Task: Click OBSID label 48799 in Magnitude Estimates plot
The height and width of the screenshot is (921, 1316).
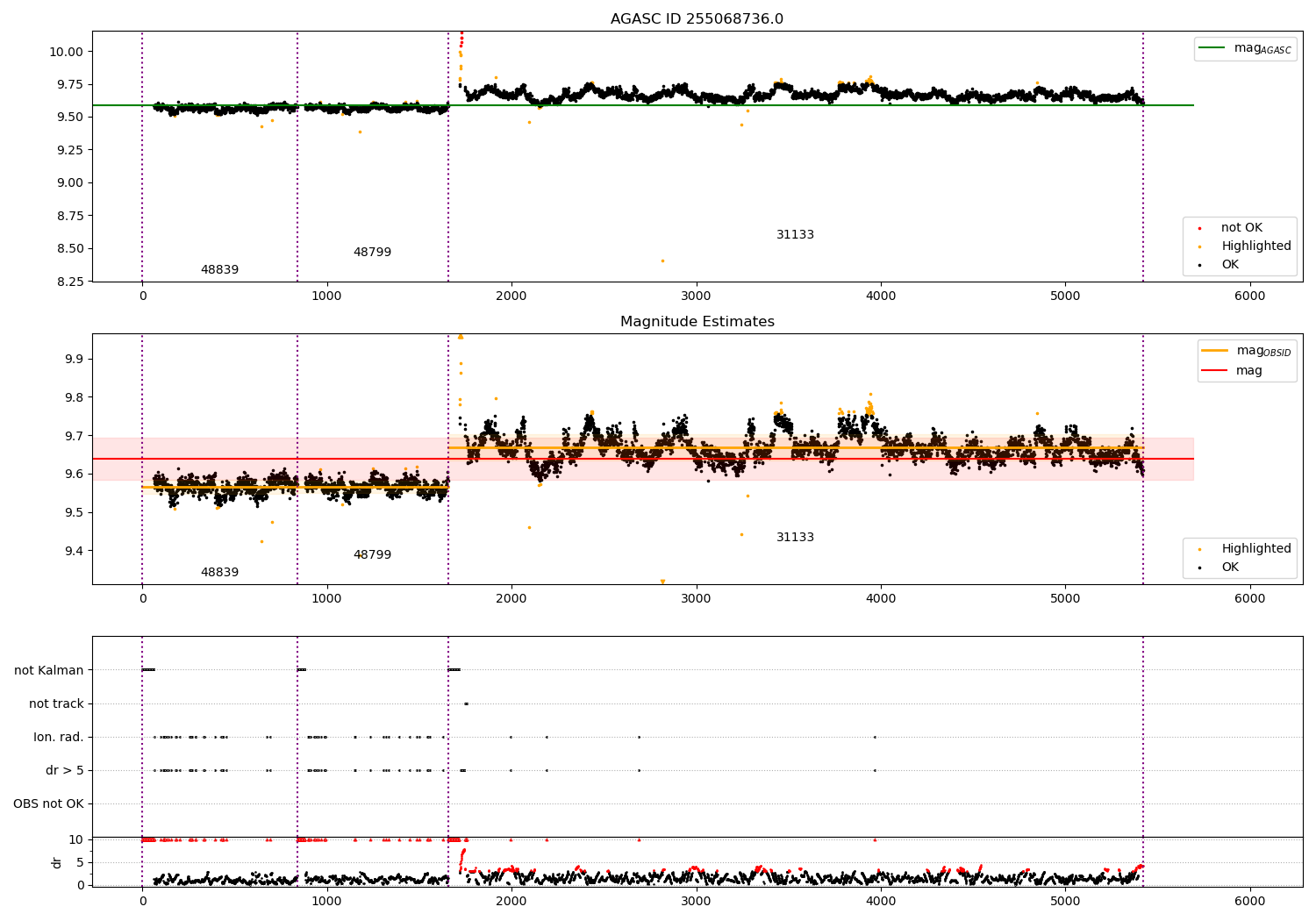Action: click(372, 555)
